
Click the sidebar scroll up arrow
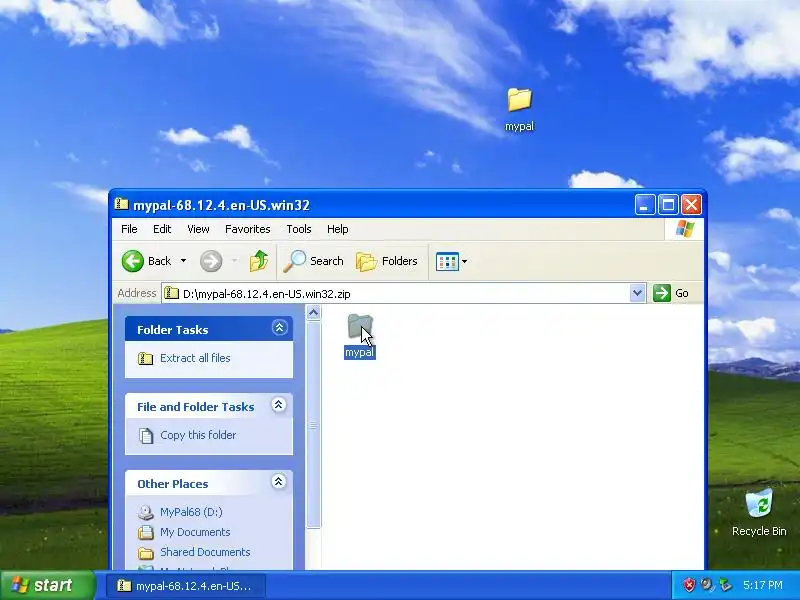[x=314, y=313]
